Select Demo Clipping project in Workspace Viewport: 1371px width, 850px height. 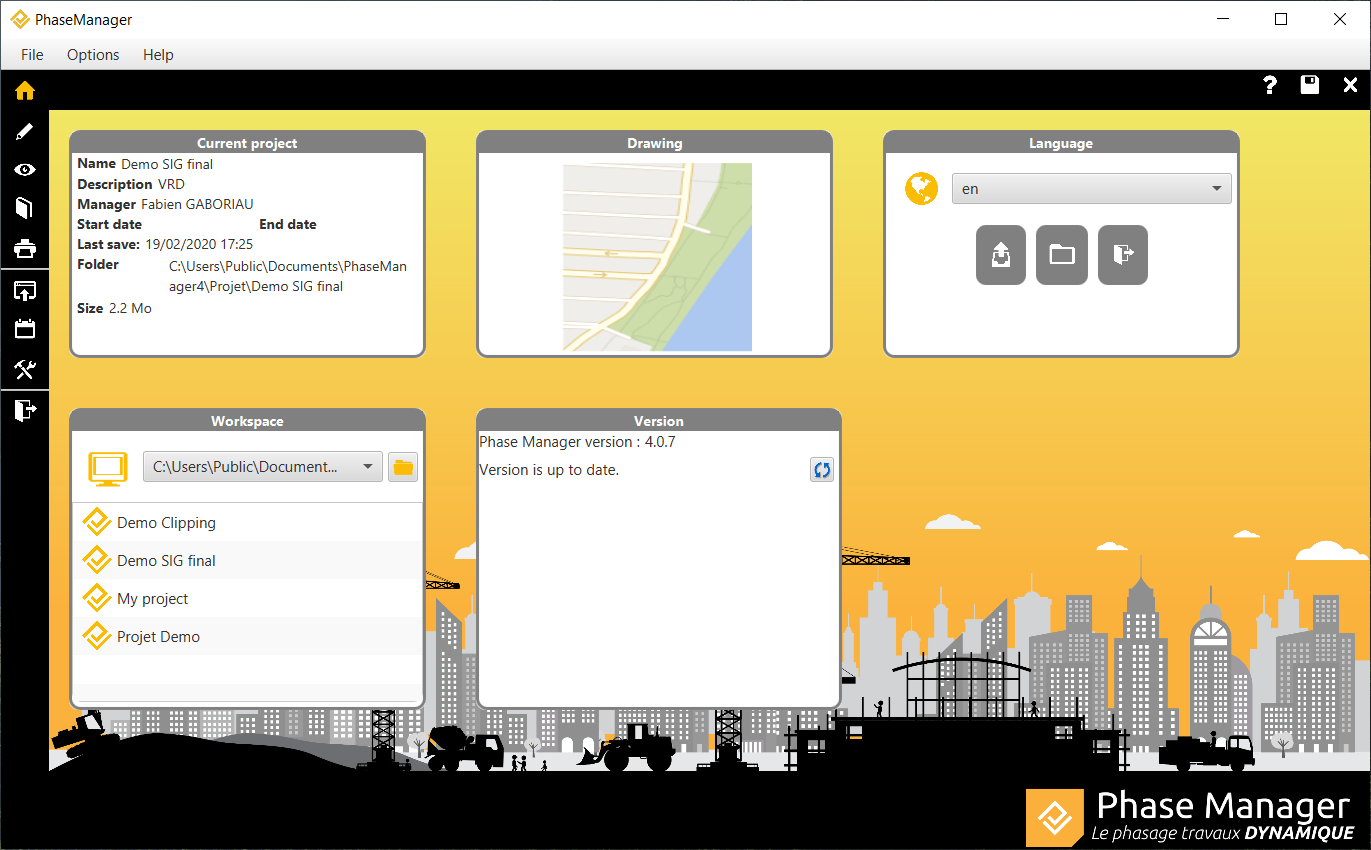pyautogui.click(x=248, y=523)
